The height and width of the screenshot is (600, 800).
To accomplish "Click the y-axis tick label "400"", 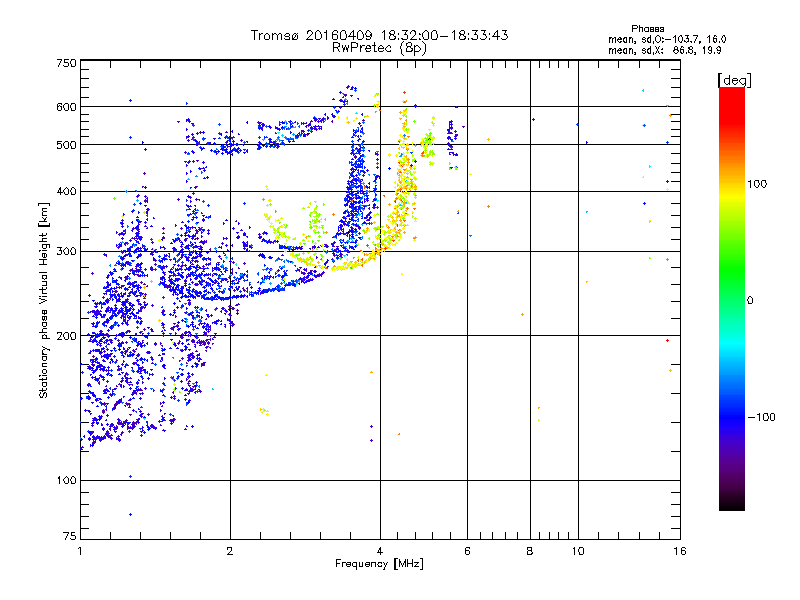I will [66, 192].
